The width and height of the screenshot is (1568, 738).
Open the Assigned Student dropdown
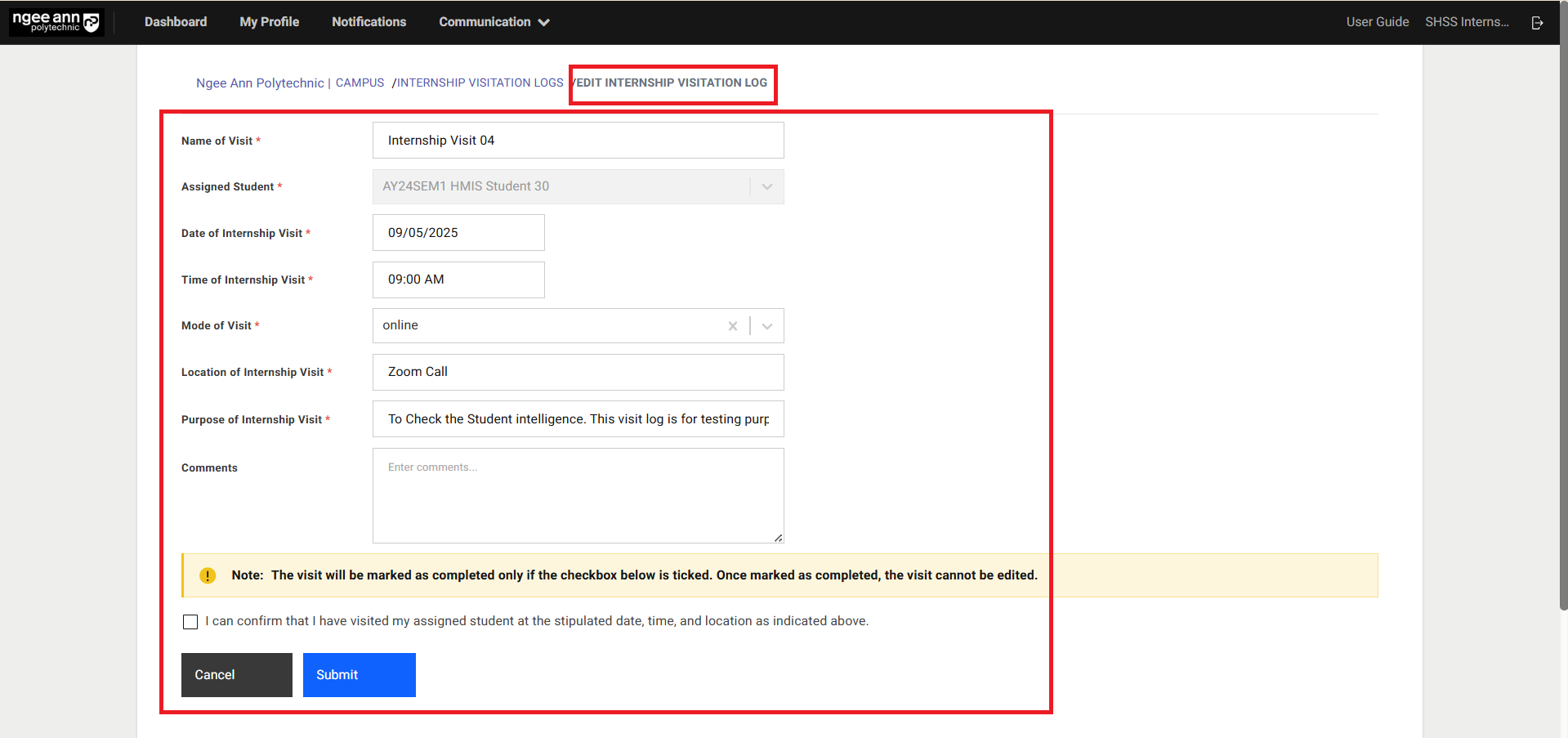(766, 186)
